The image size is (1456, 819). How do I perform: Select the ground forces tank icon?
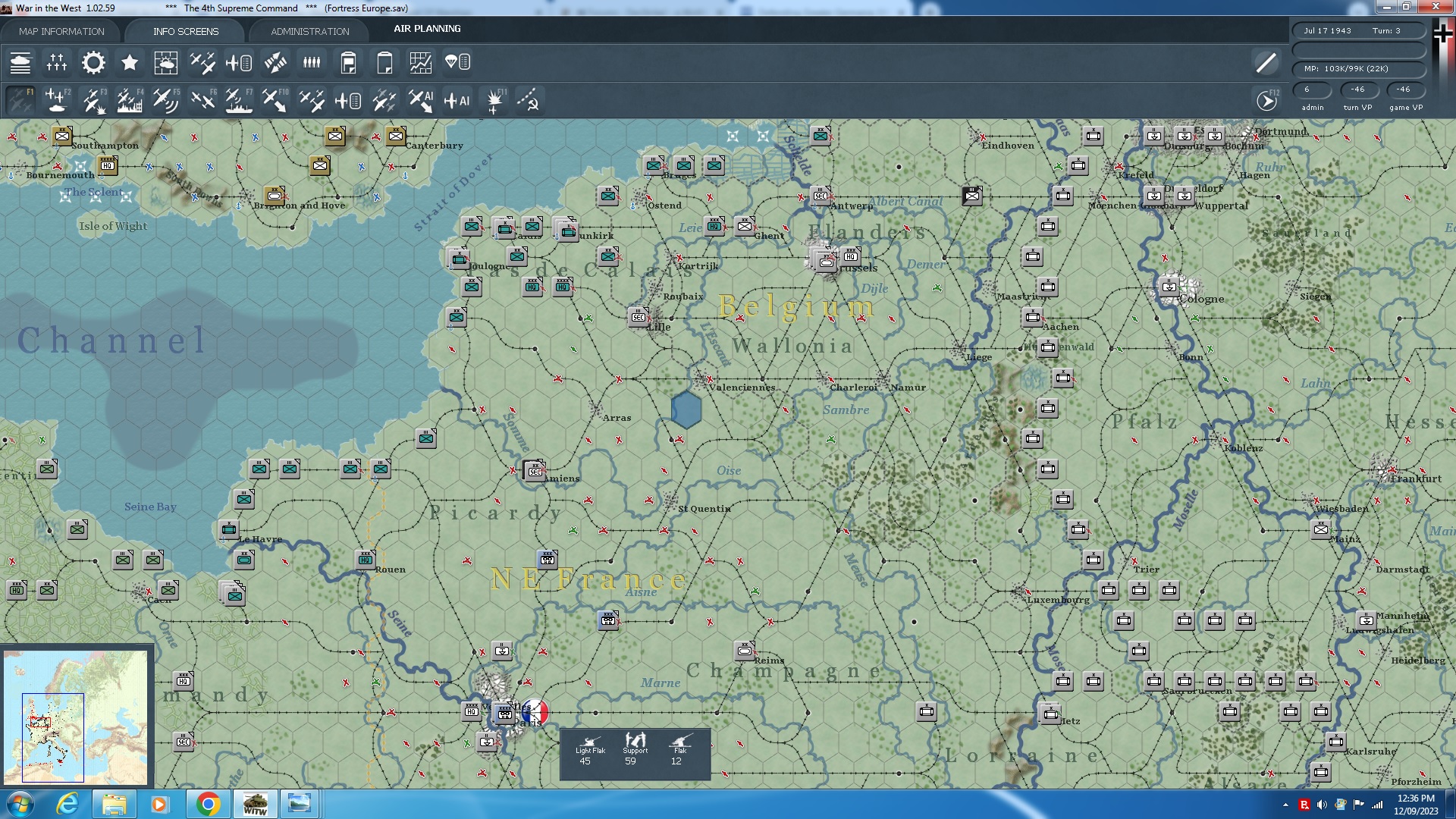tap(20, 63)
